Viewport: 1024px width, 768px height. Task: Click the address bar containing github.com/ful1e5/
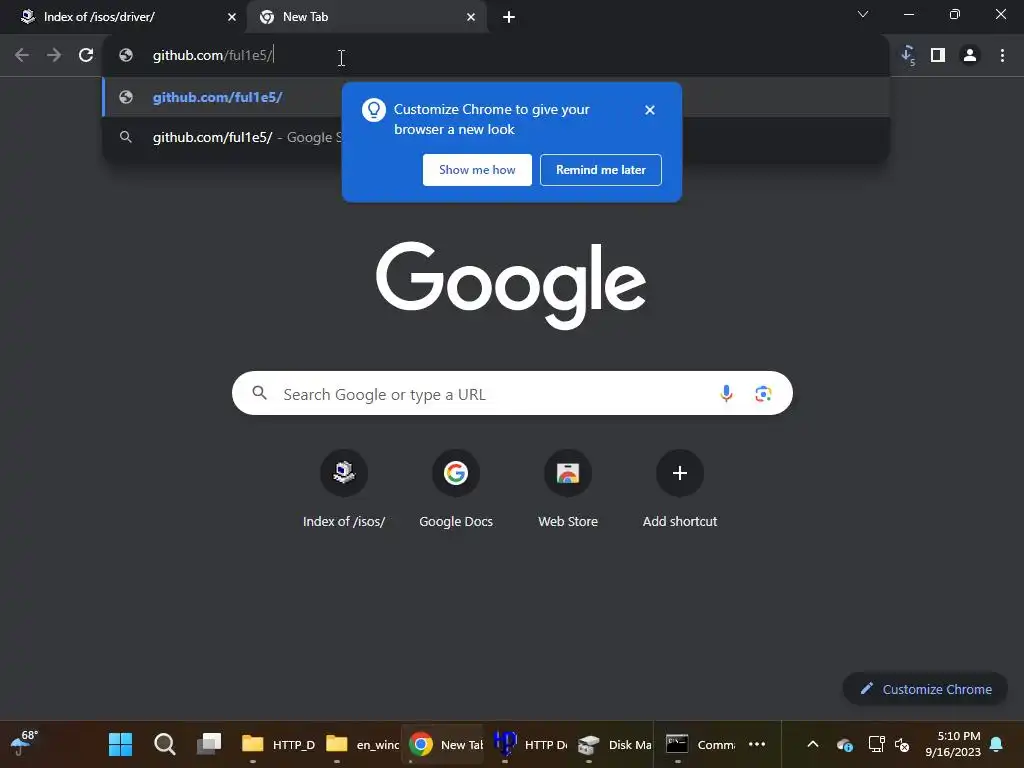(x=496, y=56)
